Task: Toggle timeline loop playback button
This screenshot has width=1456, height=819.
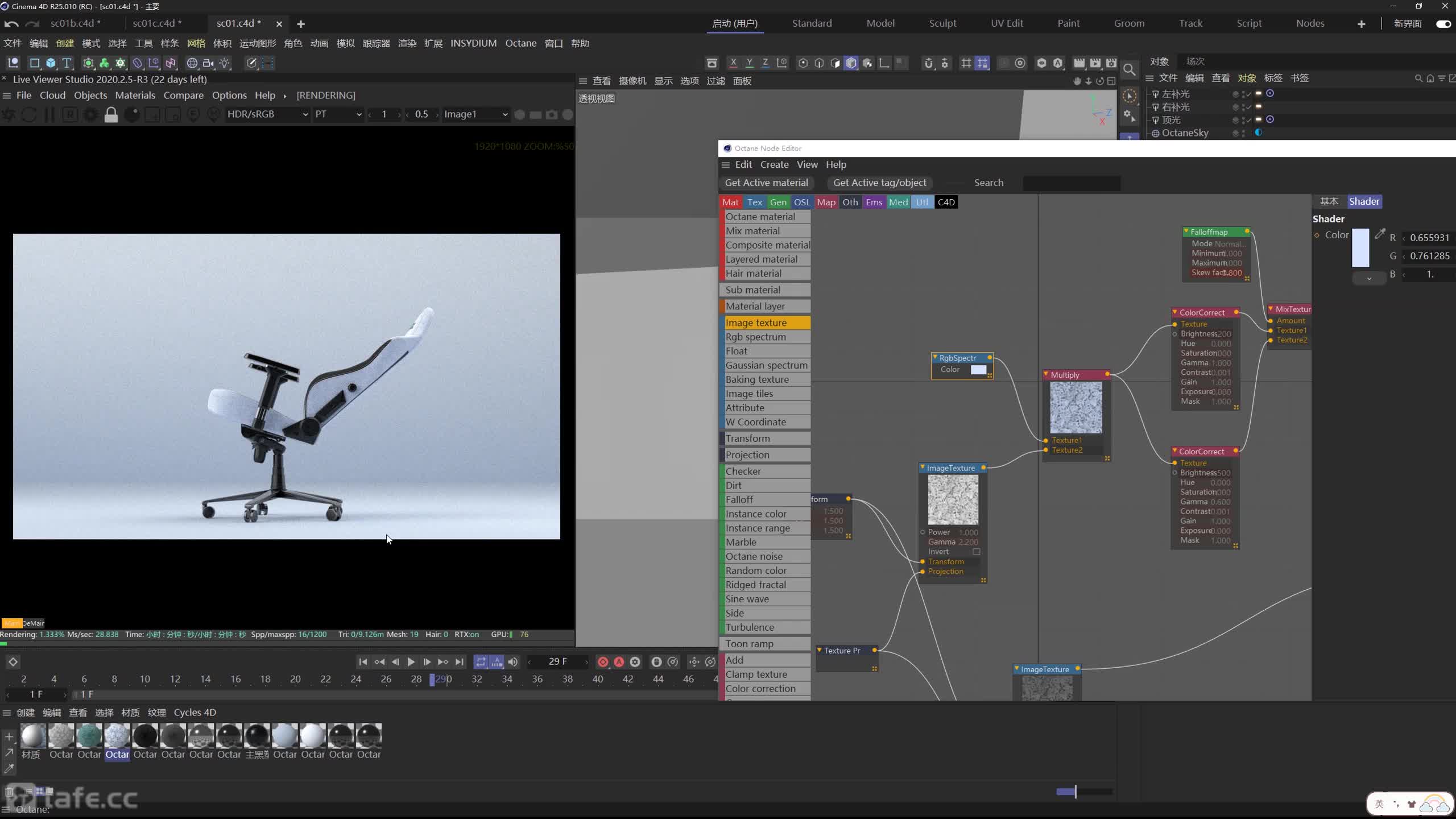Action: (481, 662)
